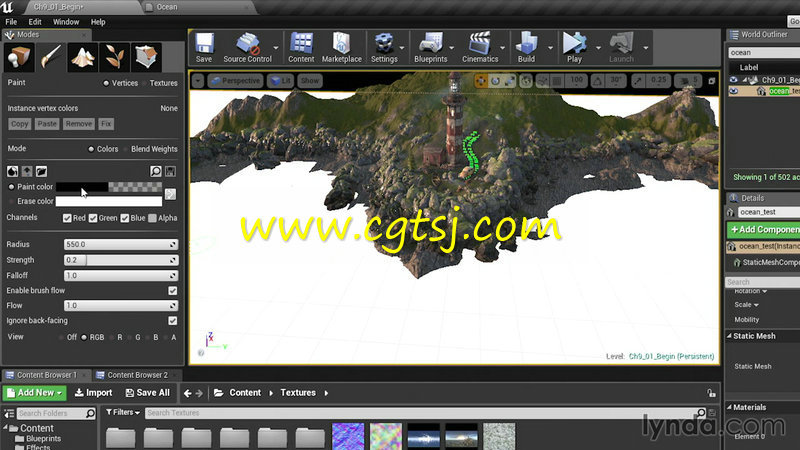Open the Settings toolbar icon

(384, 47)
